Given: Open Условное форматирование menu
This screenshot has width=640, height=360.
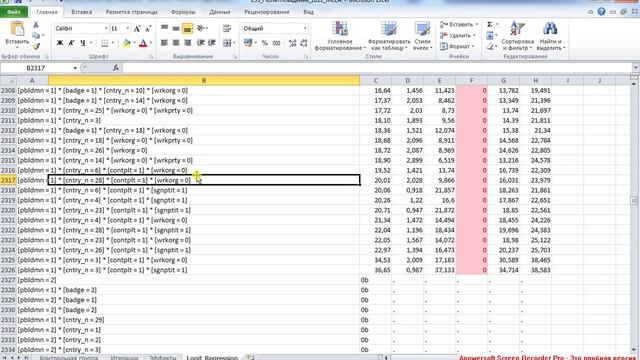Looking at the screenshot, I should [340, 36].
